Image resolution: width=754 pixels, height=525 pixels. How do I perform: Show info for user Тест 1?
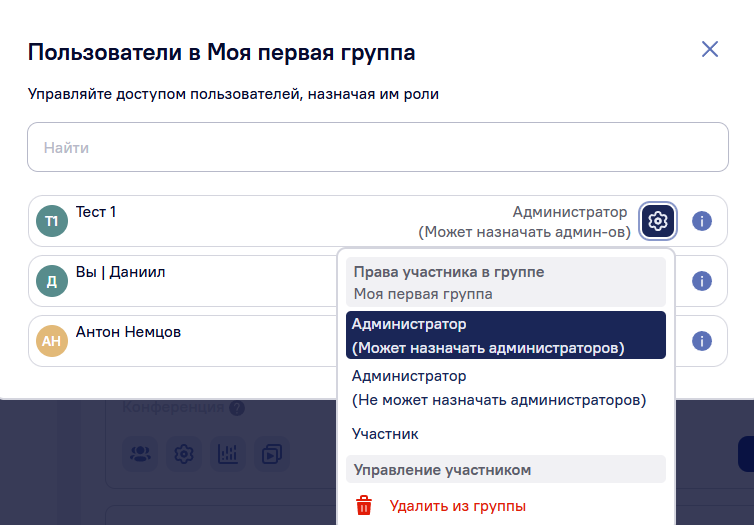(x=702, y=221)
